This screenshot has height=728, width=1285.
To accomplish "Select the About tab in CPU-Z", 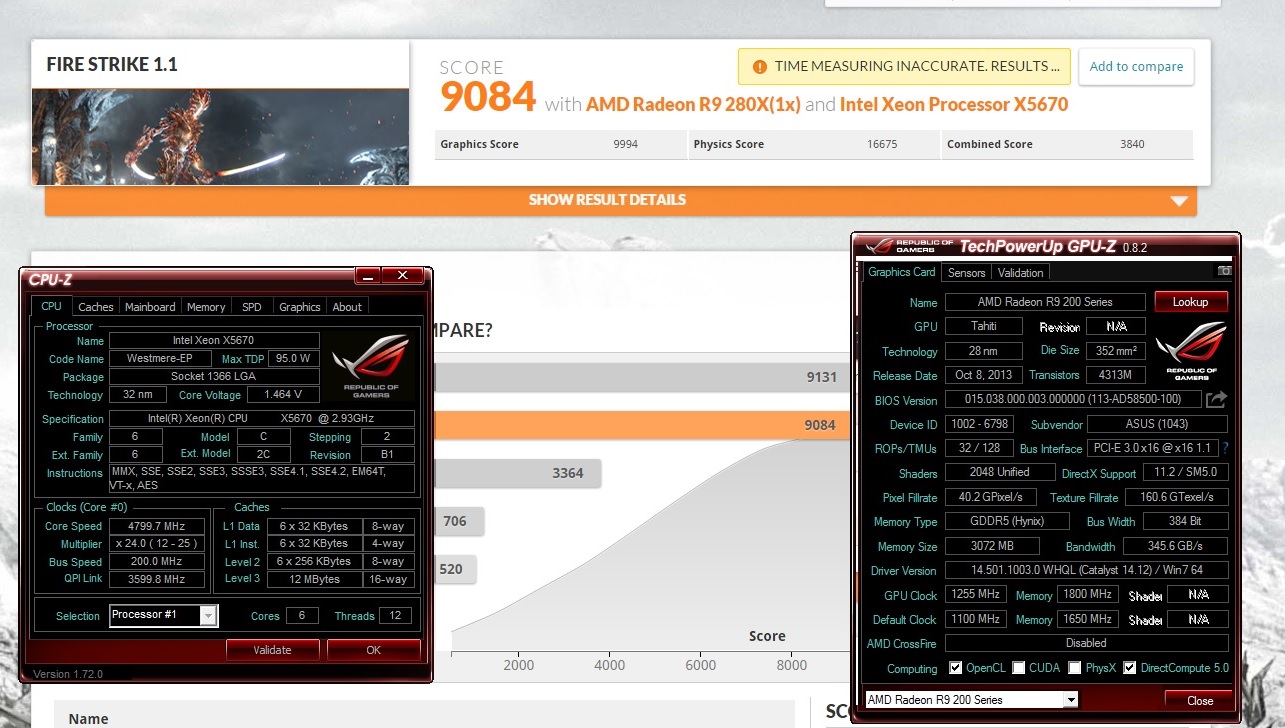I will pyautogui.click(x=347, y=307).
